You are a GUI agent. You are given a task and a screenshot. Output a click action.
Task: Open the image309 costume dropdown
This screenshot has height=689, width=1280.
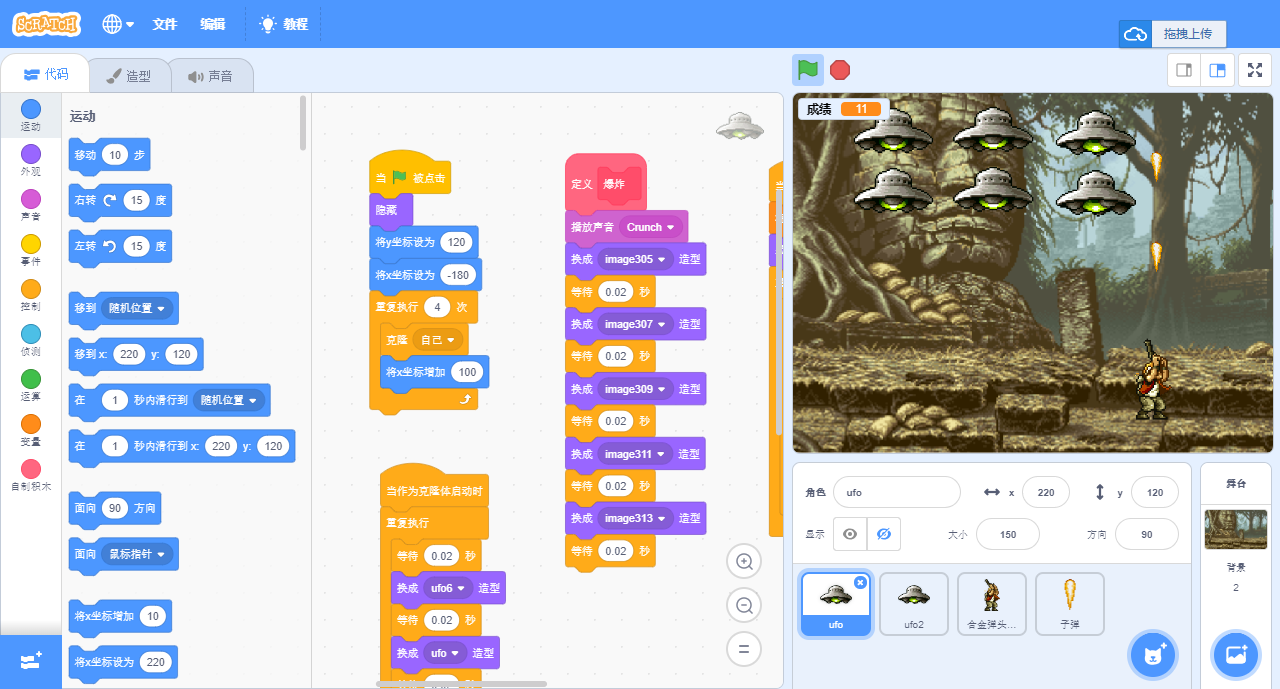[x=635, y=389]
